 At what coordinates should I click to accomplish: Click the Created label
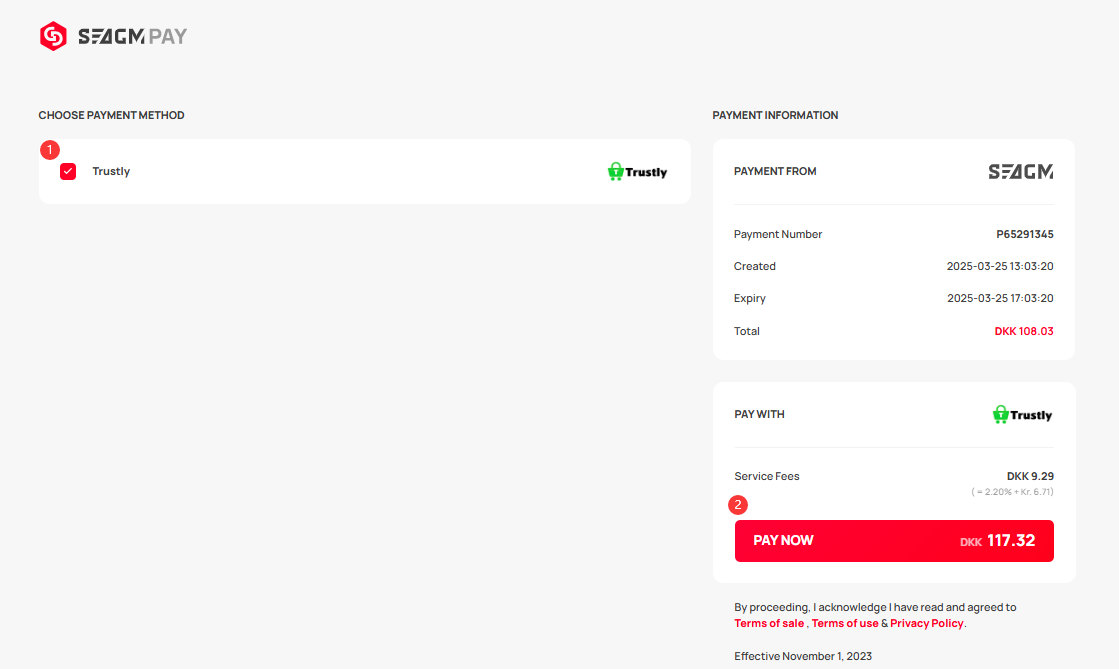pos(754,266)
